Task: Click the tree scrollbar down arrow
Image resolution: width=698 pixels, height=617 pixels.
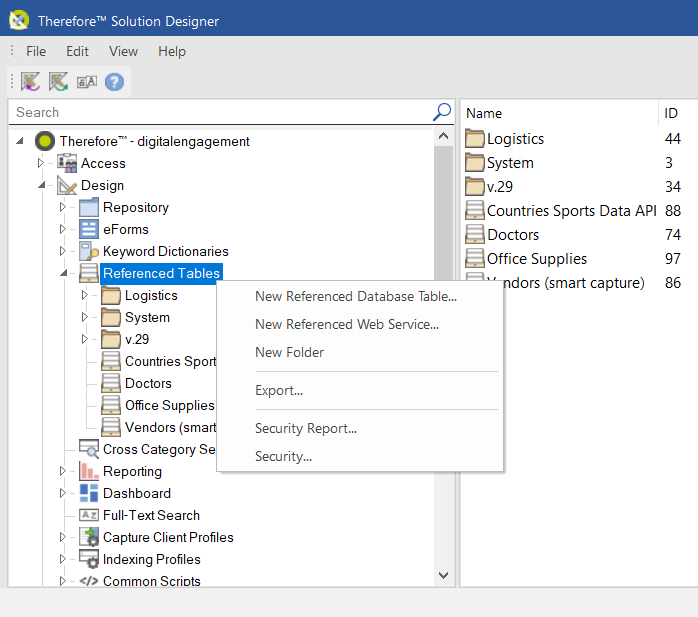Action: 443,575
